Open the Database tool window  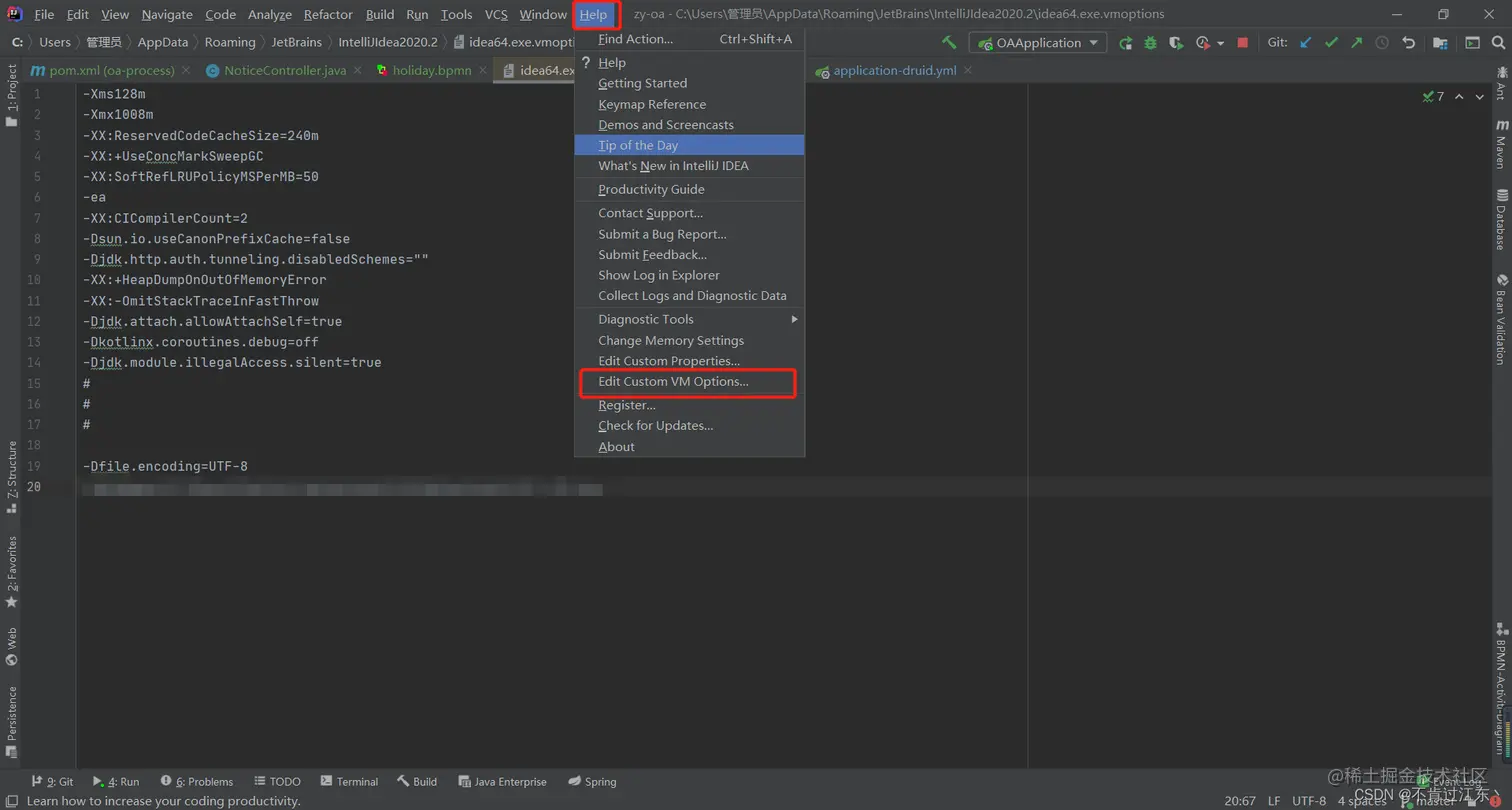coord(1501,219)
